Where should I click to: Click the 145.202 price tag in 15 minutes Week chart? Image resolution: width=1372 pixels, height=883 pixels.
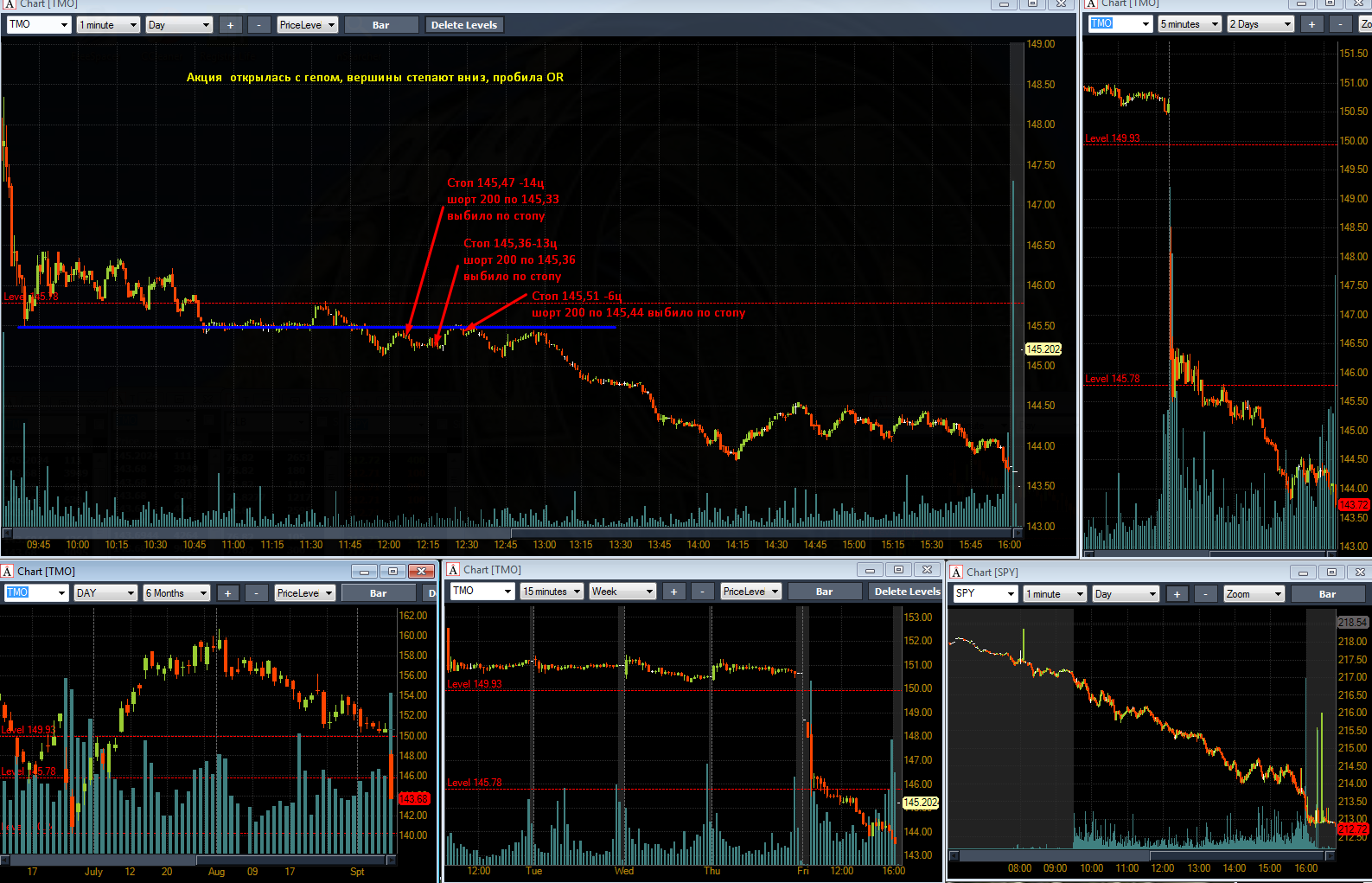click(x=920, y=803)
